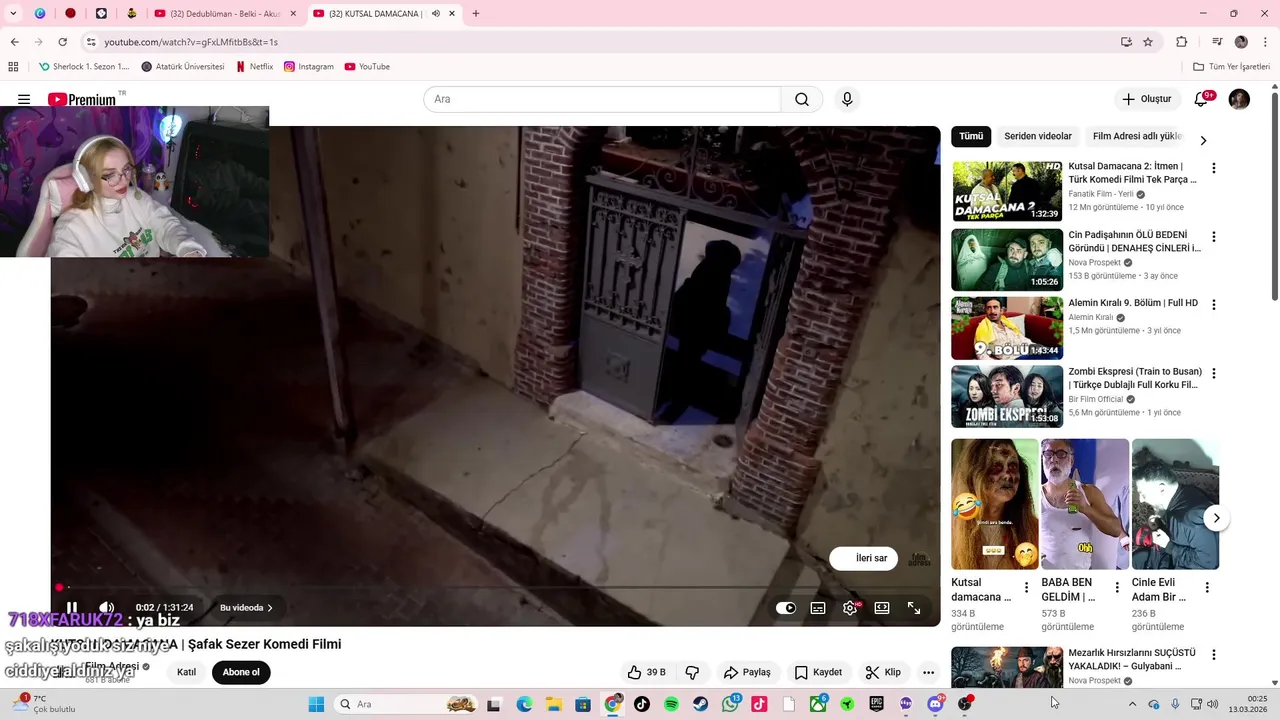This screenshot has height=720, width=1280.
Task: Open options for the BABA BEN GELDİM short
Action: (1117, 587)
